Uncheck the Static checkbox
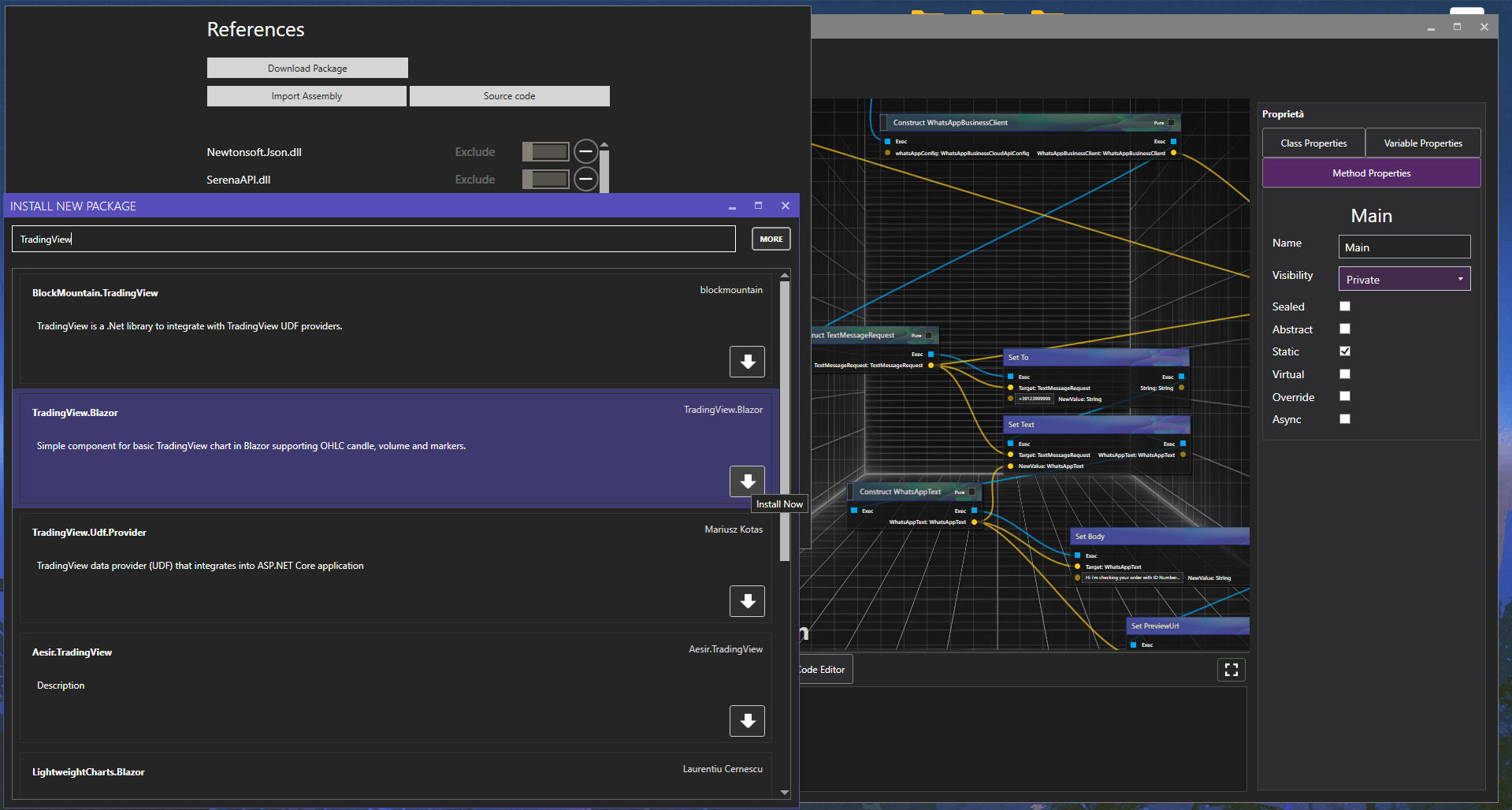This screenshot has height=810, width=1512. (x=1345, y=351)
